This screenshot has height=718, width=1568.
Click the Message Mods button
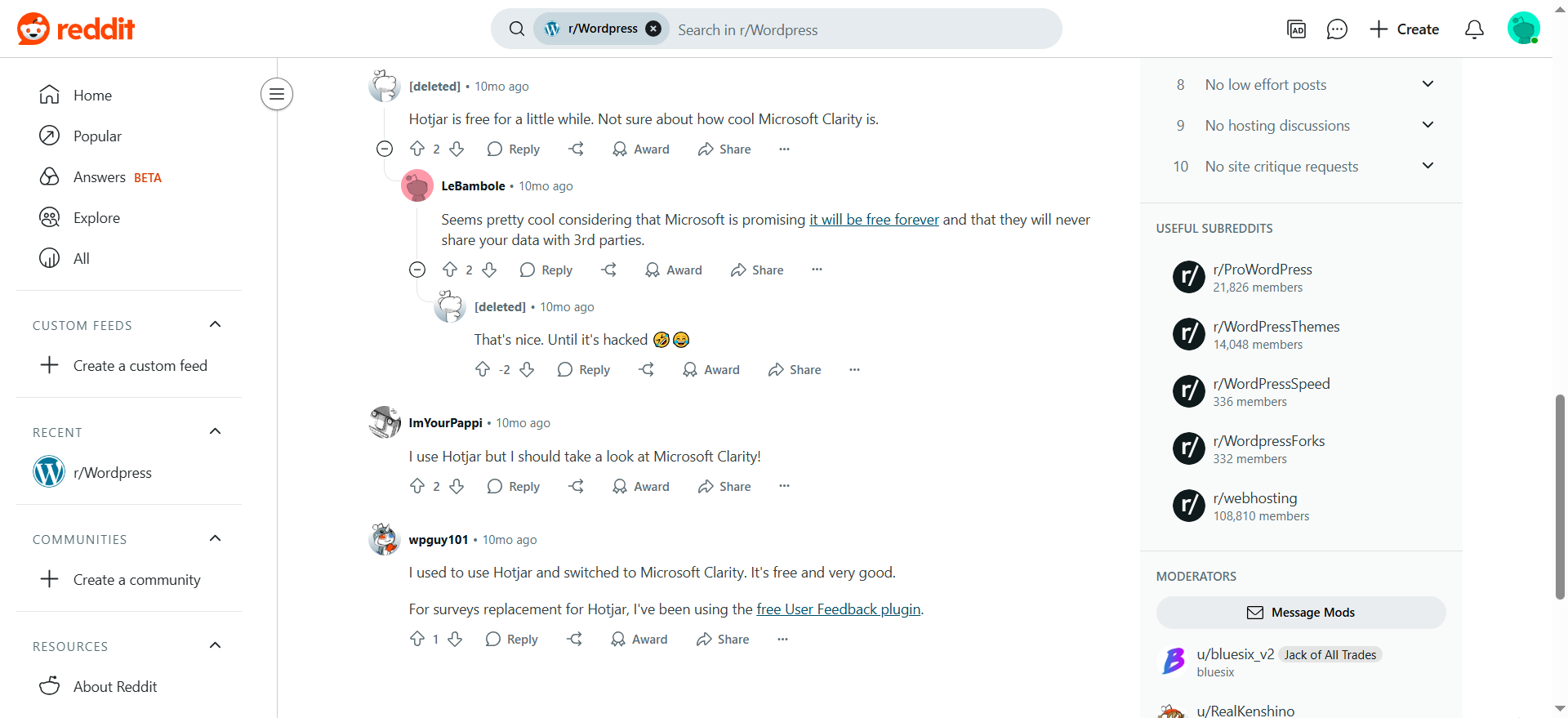pos(1300,612)
